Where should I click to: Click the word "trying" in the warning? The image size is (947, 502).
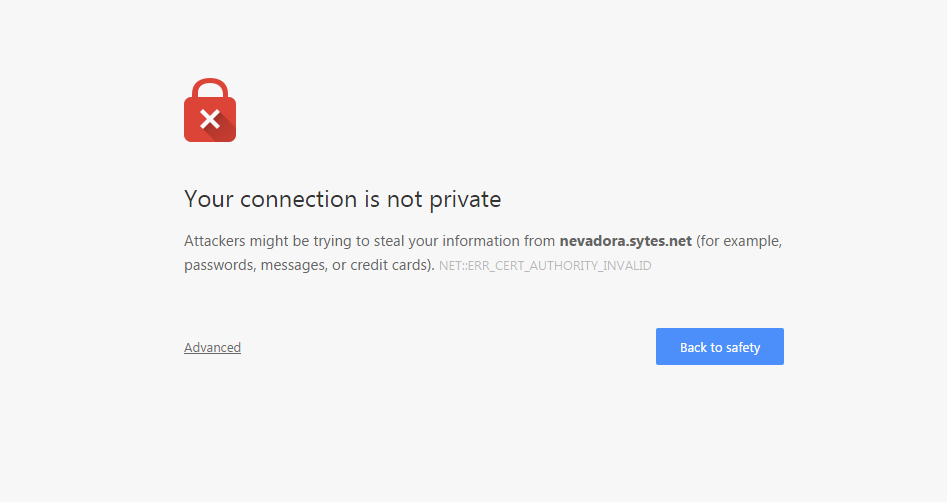click(x=332, y=241)
